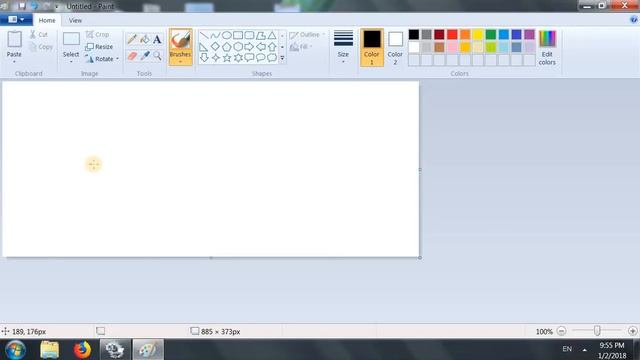This screenshot has height=360, width=640.
Task: Switch to the View tab
Action: [x=75, y=20]
